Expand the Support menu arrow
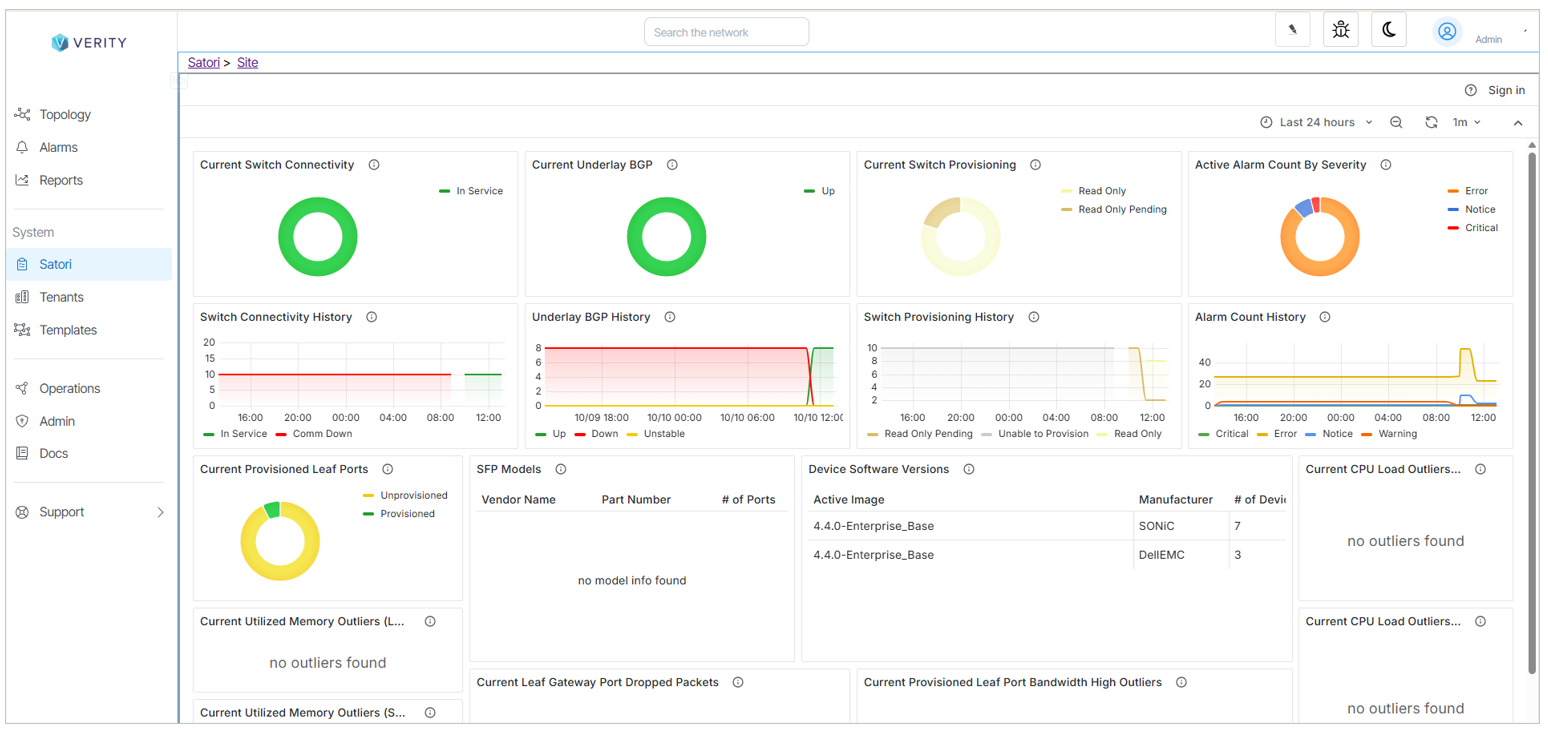The image size is (1548, 730). coord(161,512)
